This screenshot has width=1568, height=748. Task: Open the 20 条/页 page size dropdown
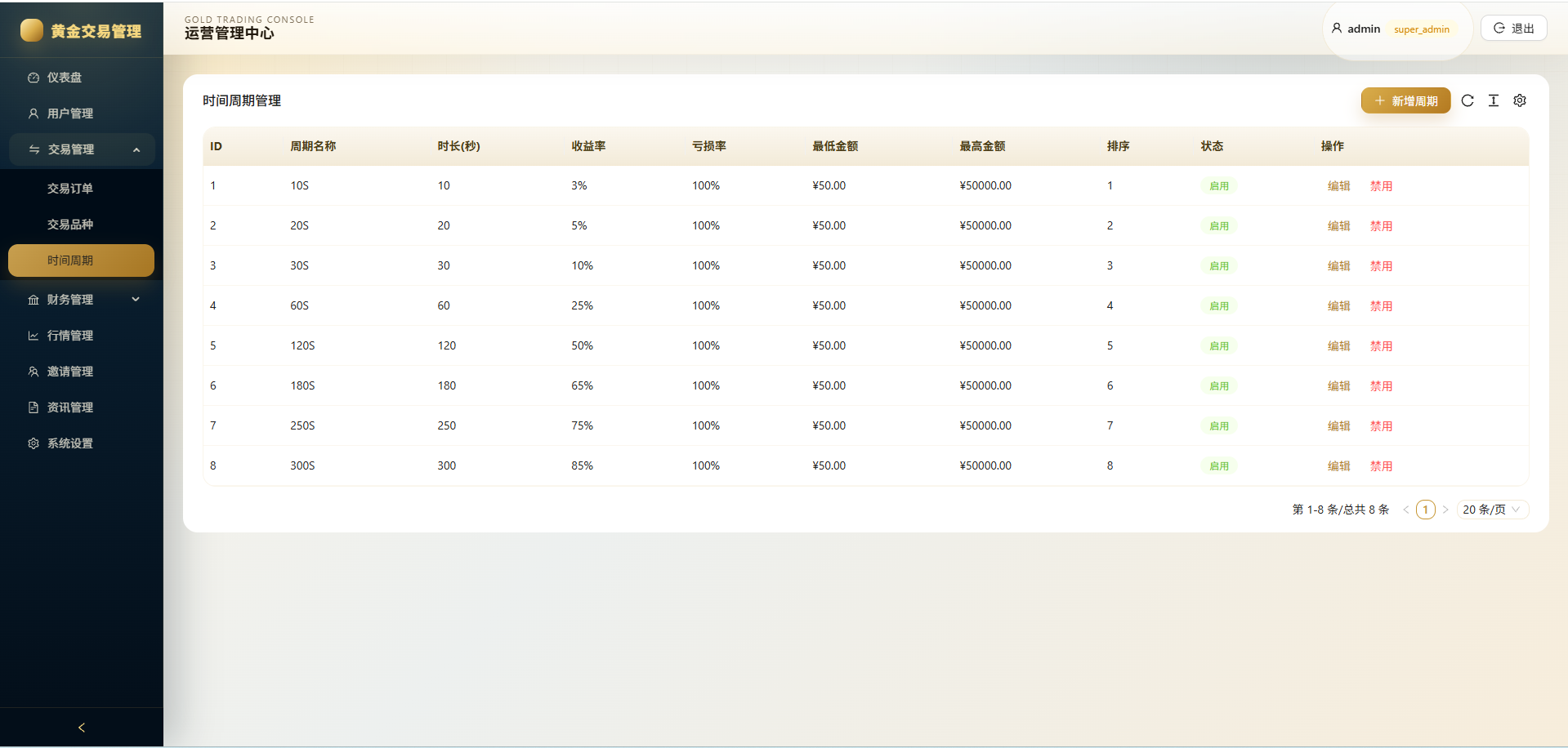[1492, 510]
